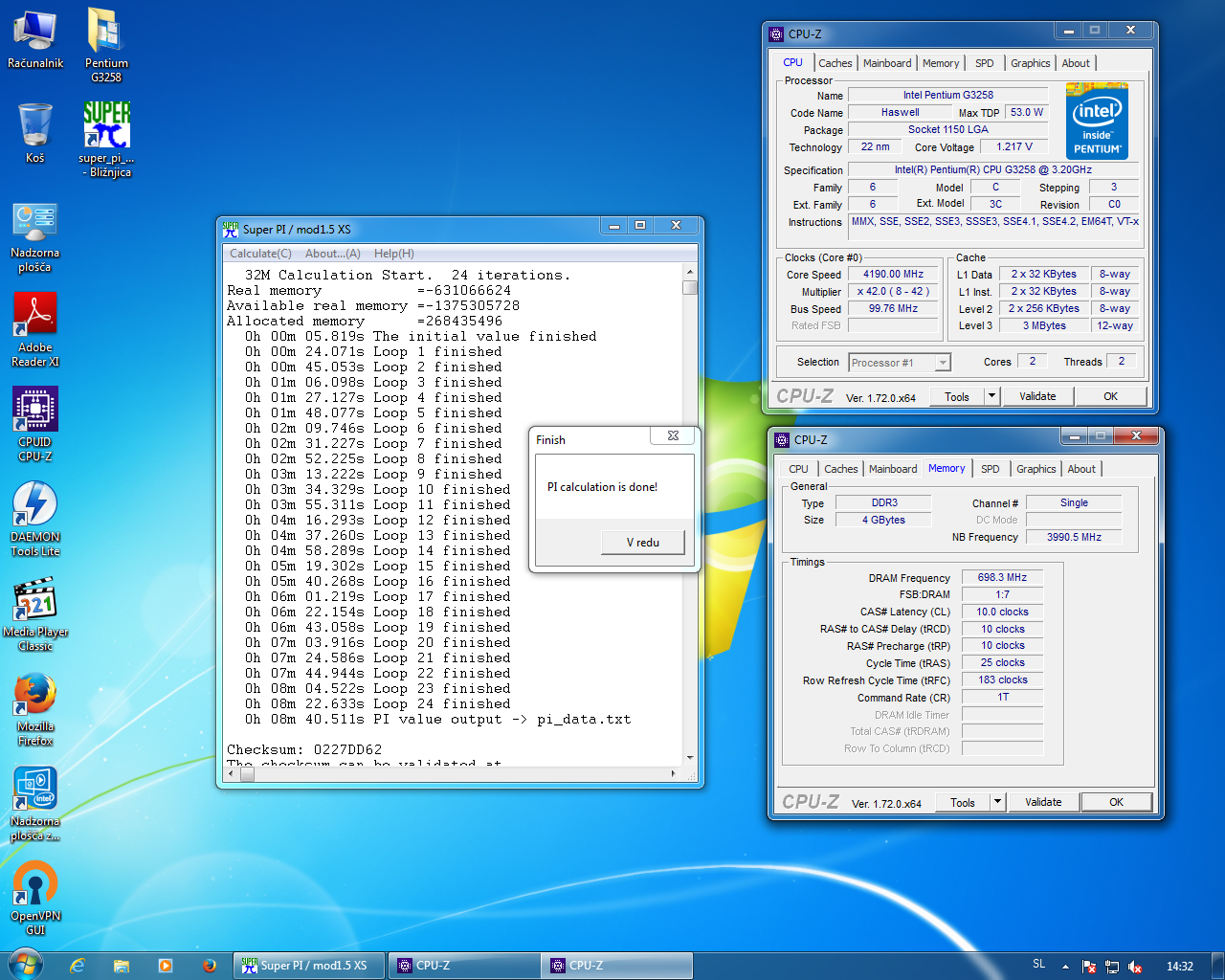This screenshot has width=1225, height=980.
Task: Expand Tools dropdown arrow in top CPU-Z
Action: click(x=992, y=396)
